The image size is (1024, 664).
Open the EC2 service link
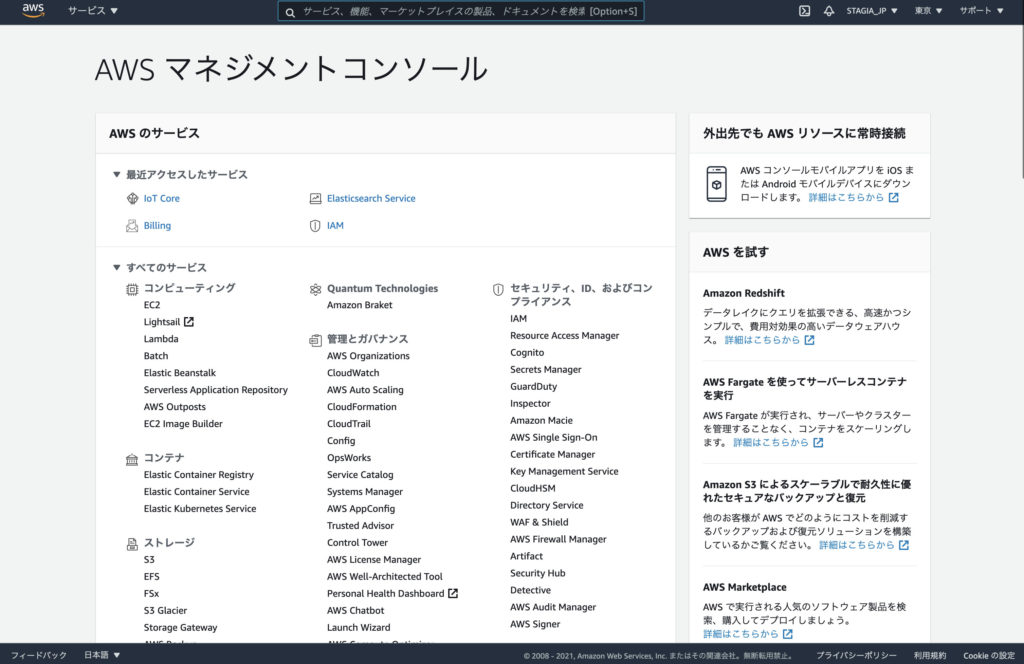pos(152,305)
